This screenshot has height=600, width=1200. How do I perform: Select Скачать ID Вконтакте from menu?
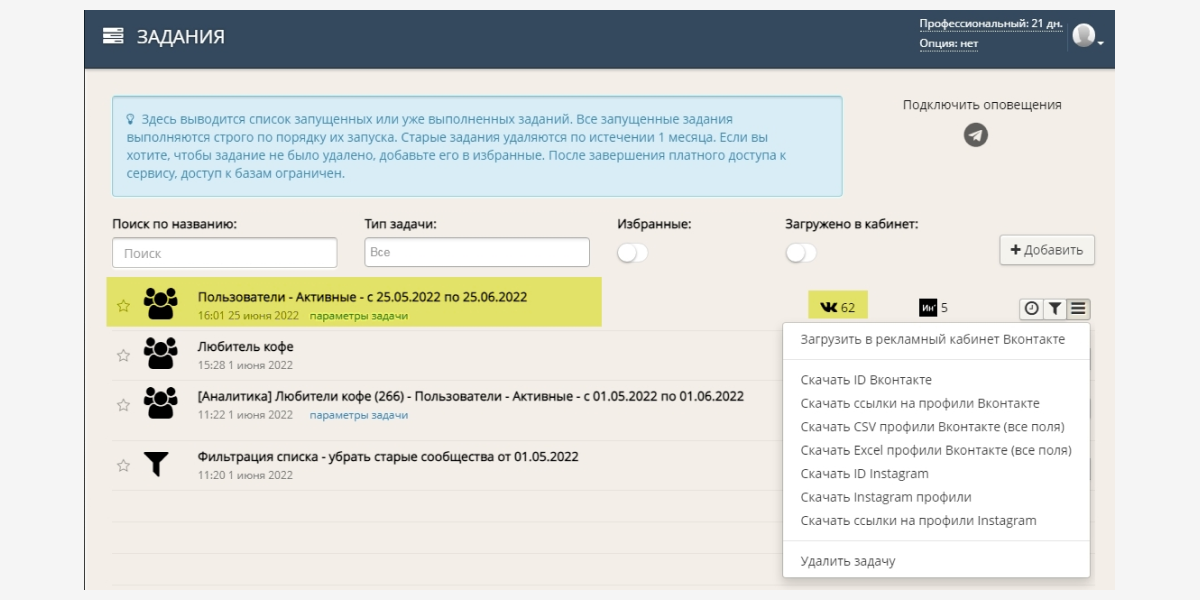pos(866,380)
